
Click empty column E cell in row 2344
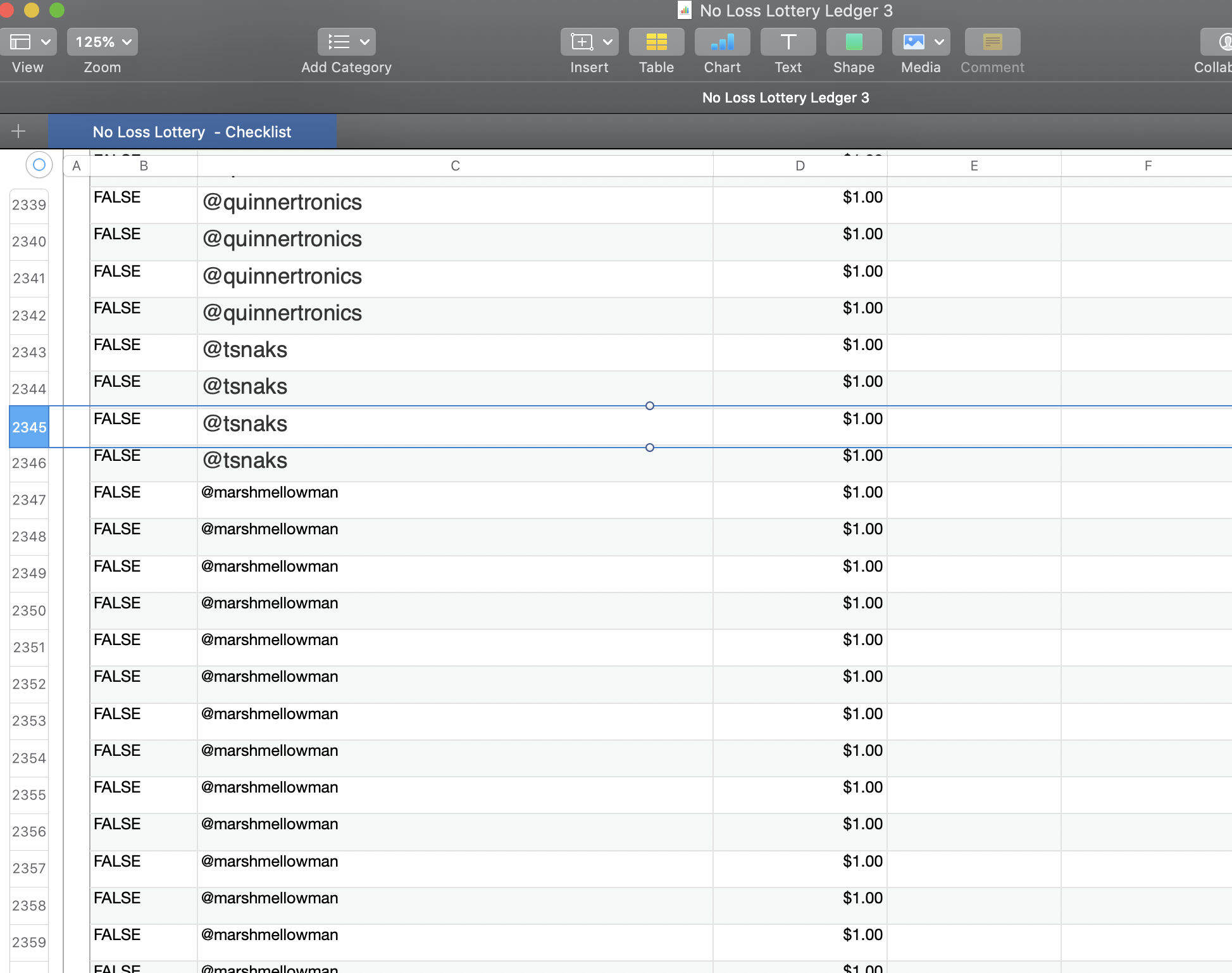click(x=974, y=389)
